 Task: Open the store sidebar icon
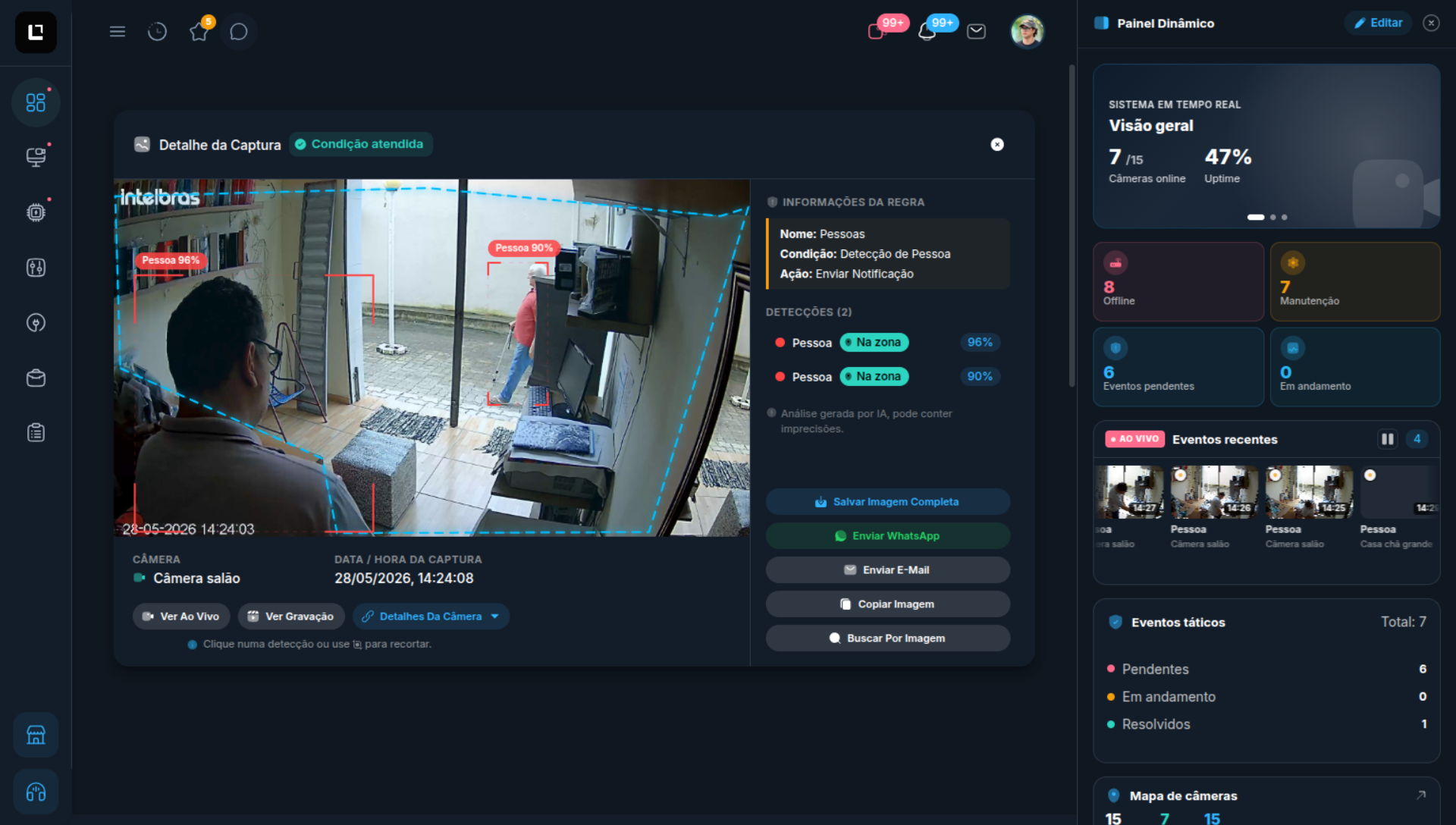(36, 735)
